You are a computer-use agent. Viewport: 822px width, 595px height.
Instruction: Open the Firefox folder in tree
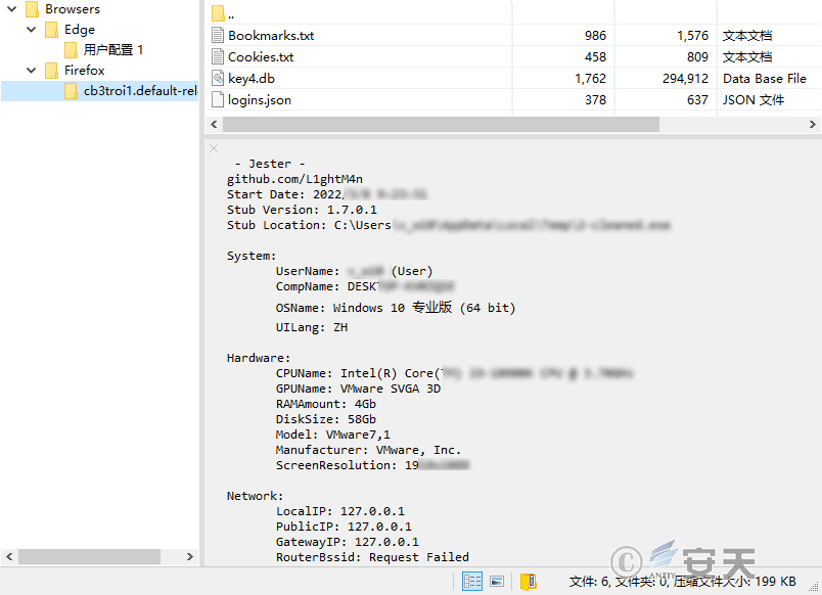[x=84, y=71]
